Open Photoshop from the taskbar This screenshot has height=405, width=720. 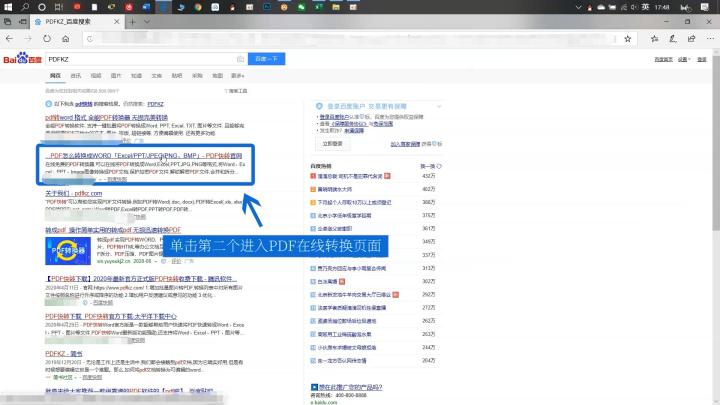click(267, 7)
